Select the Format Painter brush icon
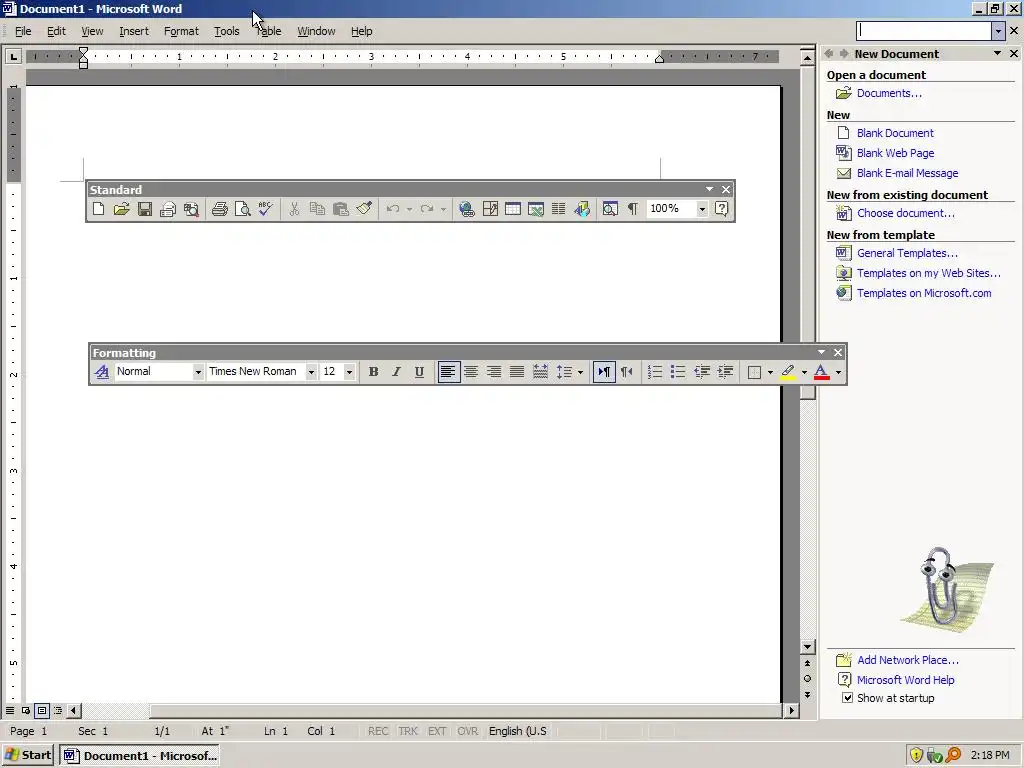 (364, 209)
